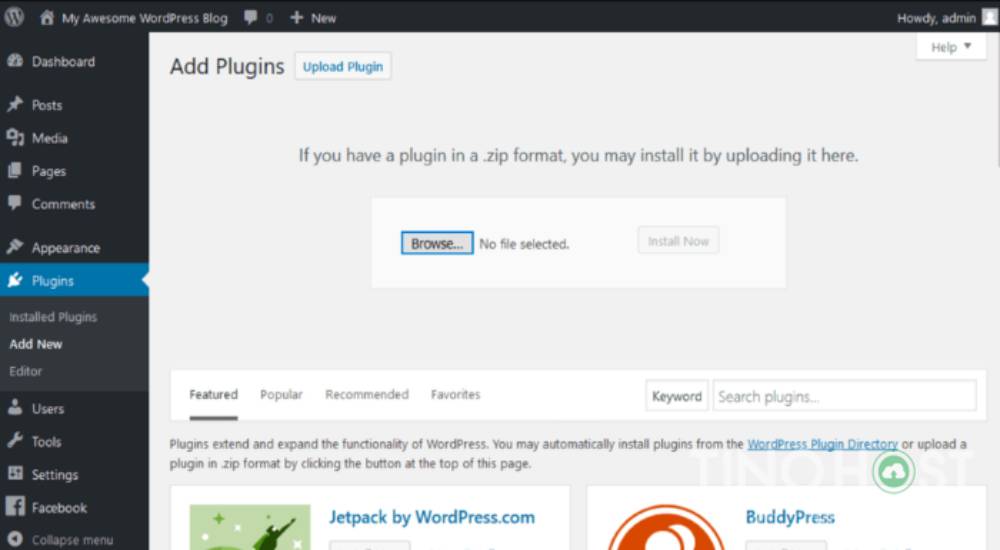Click My Awesome WordPress Blog site name
Image resolution: width=1000 pixels, height=550 pixels.
click(144, 18)
